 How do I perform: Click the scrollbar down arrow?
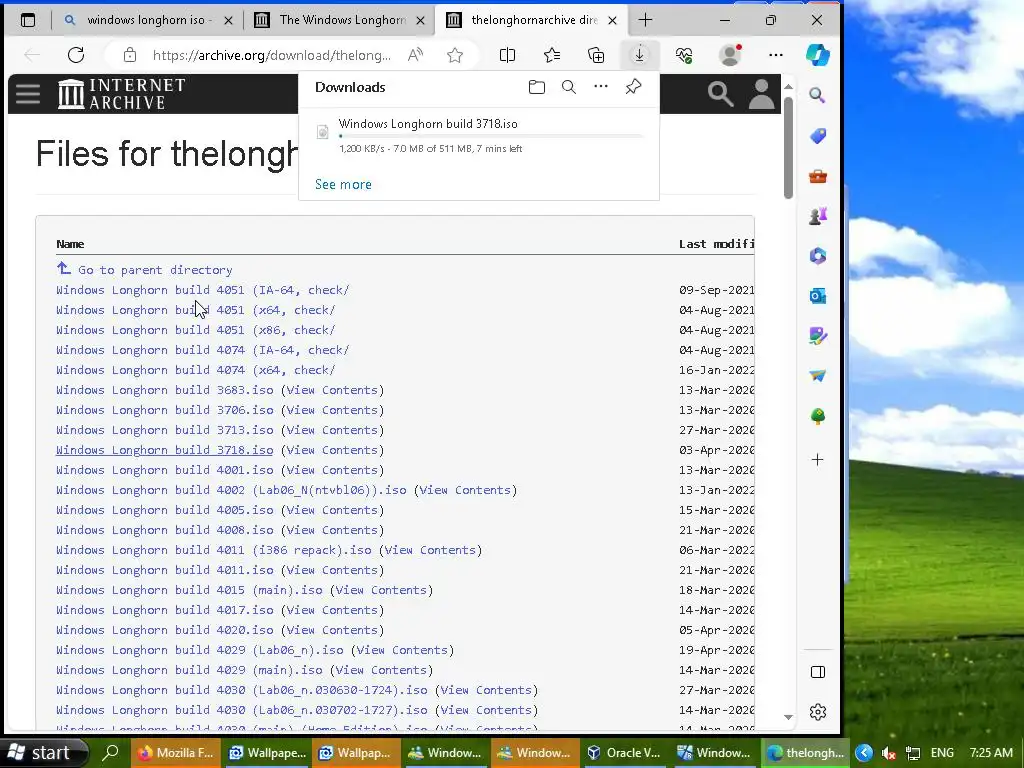(x=788, y=717)
